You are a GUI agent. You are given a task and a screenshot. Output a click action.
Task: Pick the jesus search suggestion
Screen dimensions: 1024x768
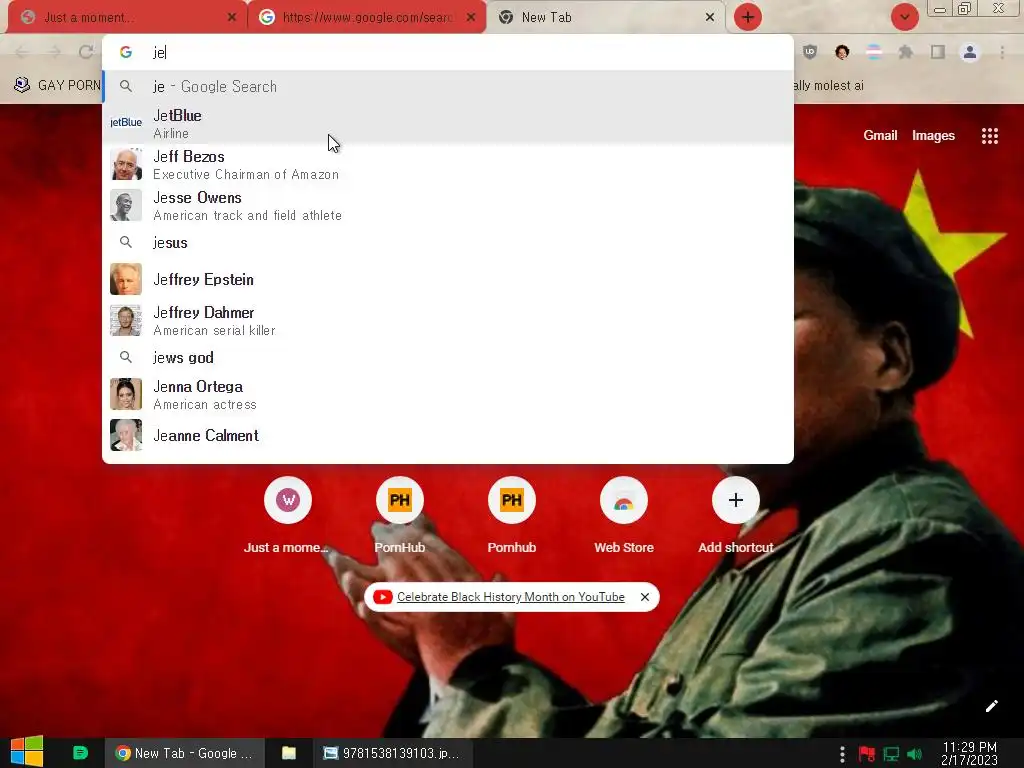(448, 242)
